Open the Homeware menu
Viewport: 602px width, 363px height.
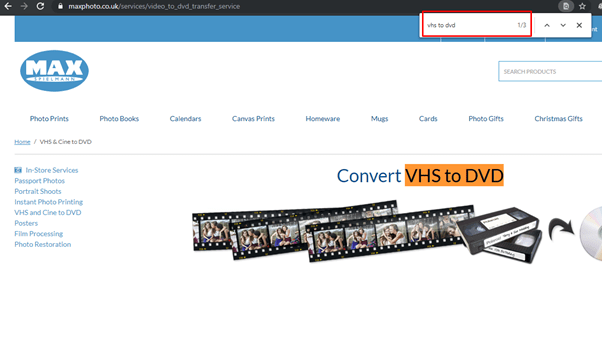click(323, 119)
